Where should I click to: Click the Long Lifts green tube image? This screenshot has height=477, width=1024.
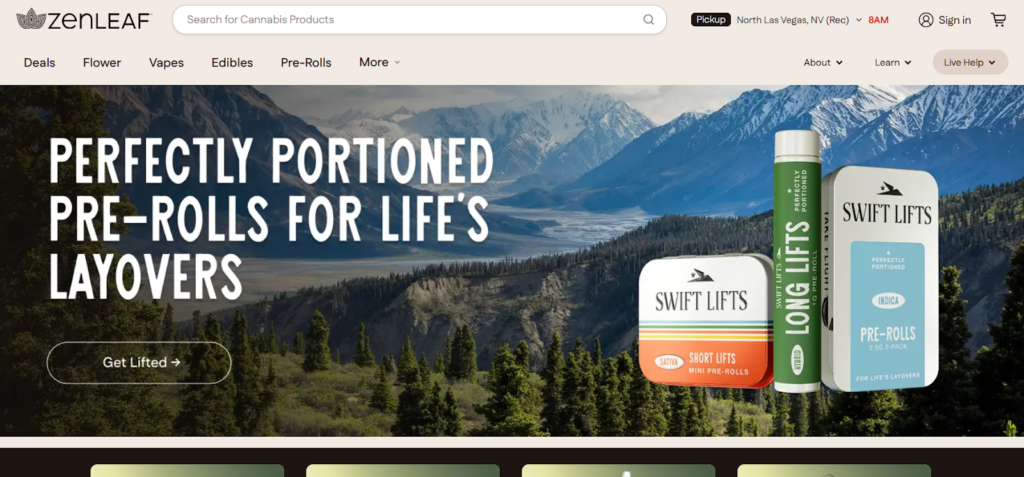coord(797,261)
